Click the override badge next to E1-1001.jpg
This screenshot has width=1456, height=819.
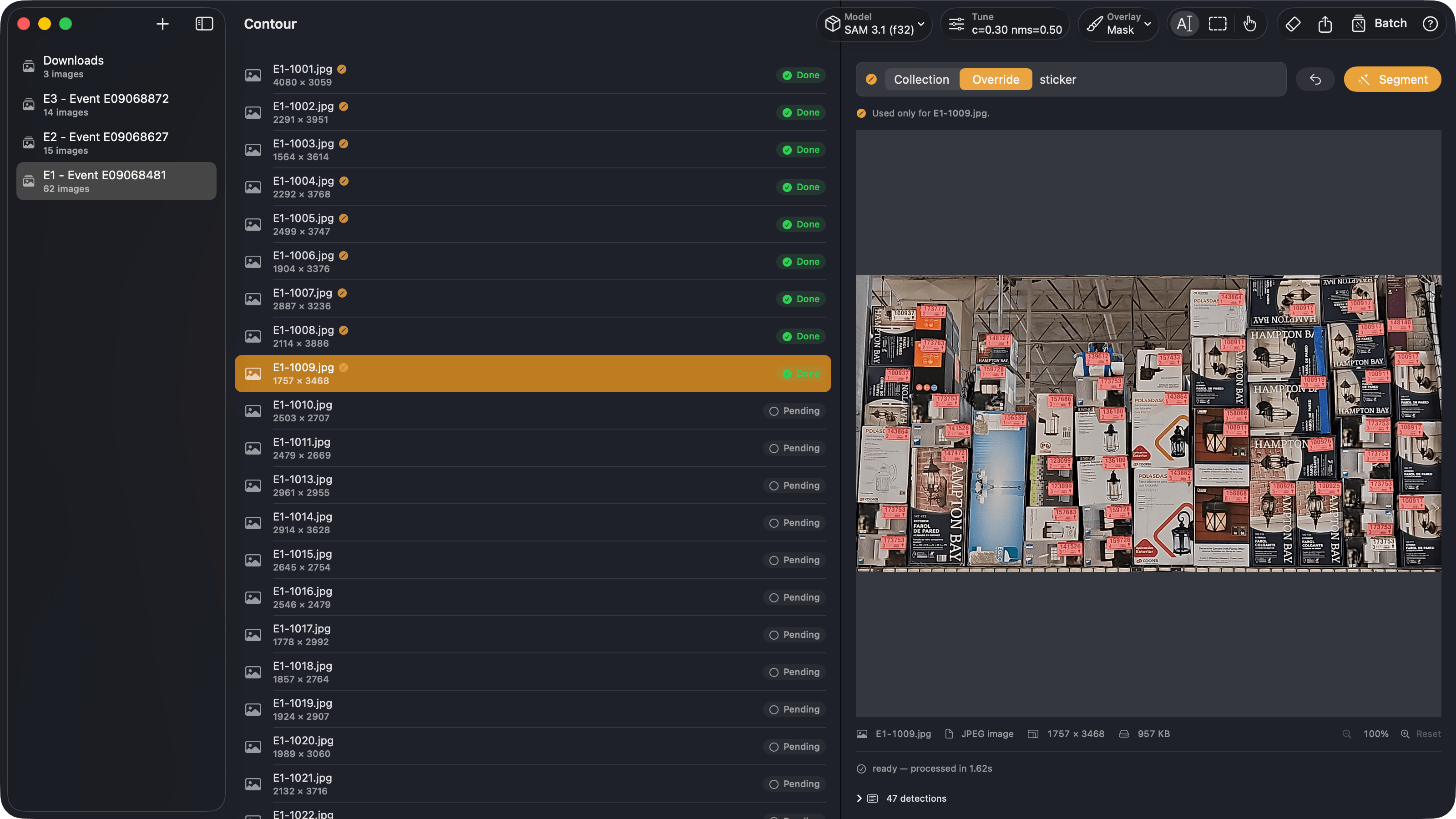[x=342, y=69]
